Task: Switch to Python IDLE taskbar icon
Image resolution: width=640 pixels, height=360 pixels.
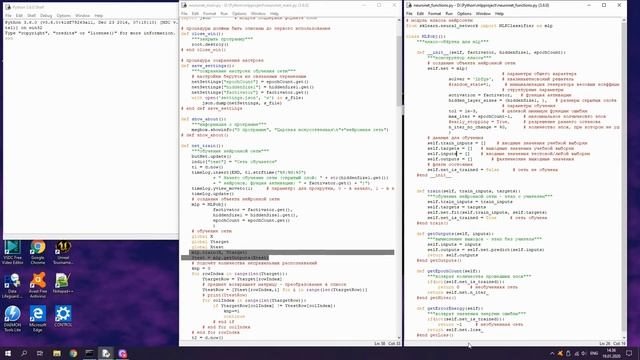Action: coord(106,353)
